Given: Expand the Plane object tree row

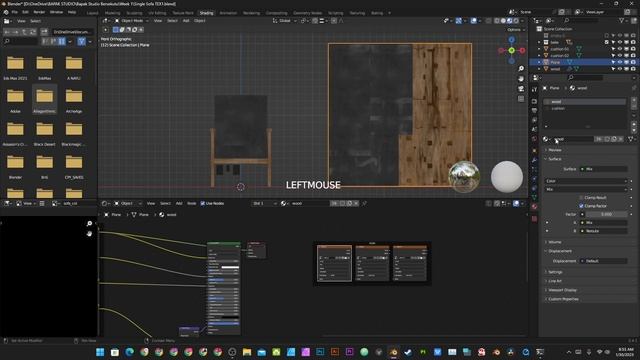Looking at the screenshot, I should 539,62.
